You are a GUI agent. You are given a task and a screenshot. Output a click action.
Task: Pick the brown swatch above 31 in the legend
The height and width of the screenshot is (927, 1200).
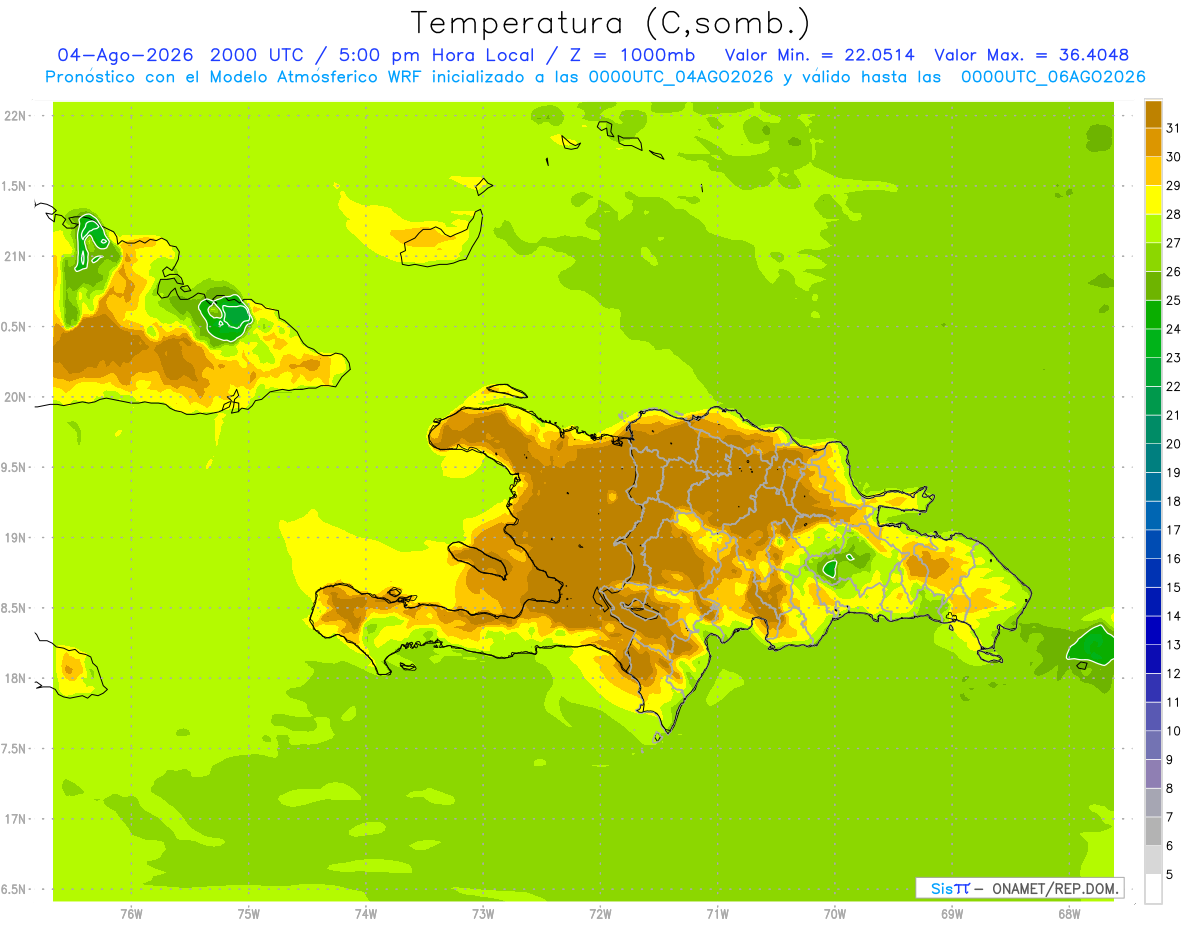coord(1153,114)
